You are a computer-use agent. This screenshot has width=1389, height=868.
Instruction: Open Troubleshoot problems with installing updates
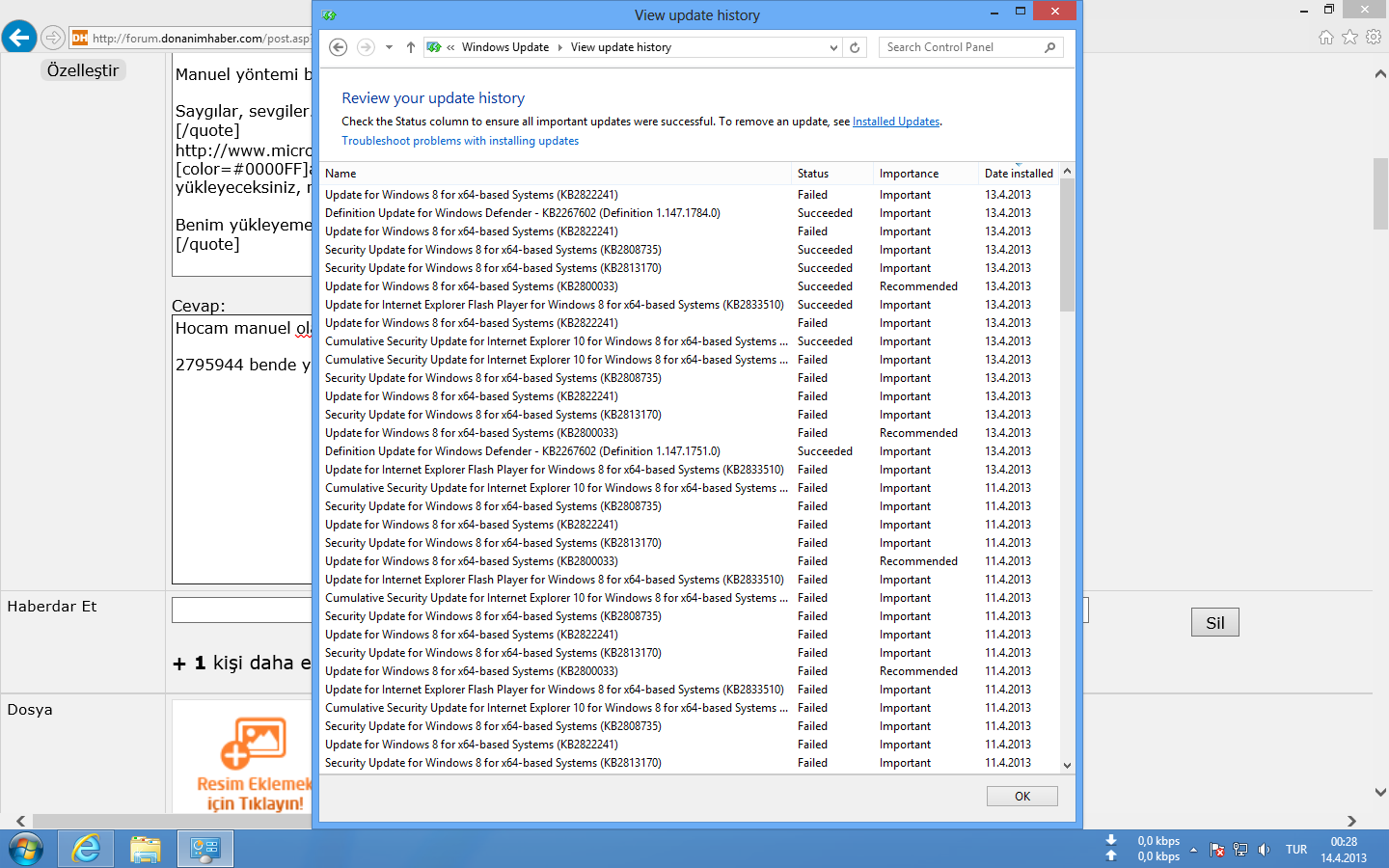coord(460,141)
